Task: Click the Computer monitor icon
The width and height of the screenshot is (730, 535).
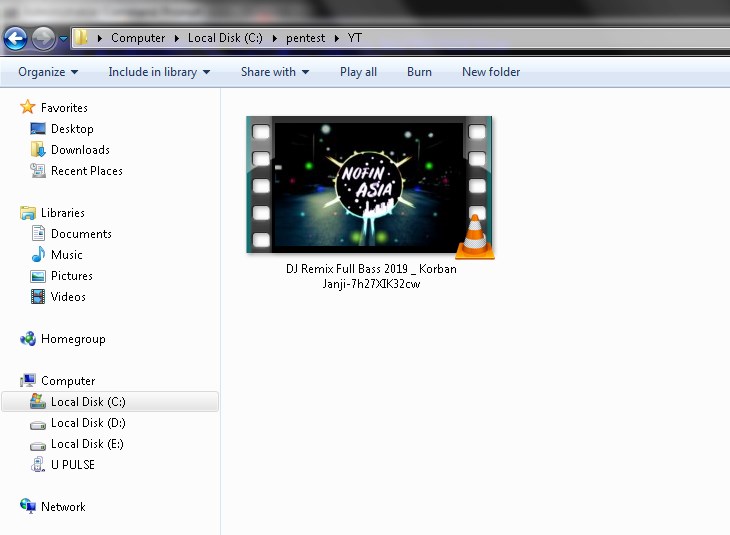Action: coord(28,380)
